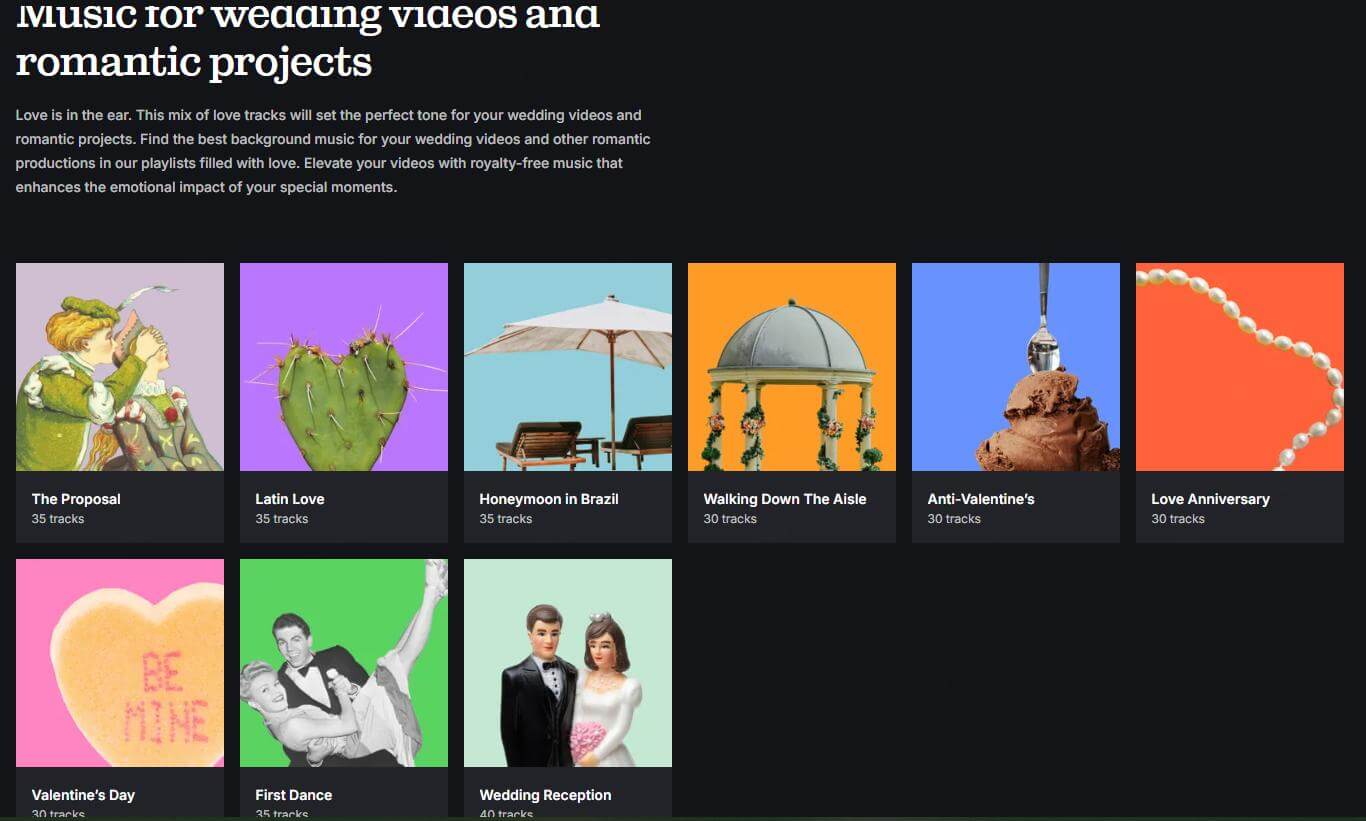Open the Love Anniversary title link
The image size is (1366, 821).
point(1210,499)
